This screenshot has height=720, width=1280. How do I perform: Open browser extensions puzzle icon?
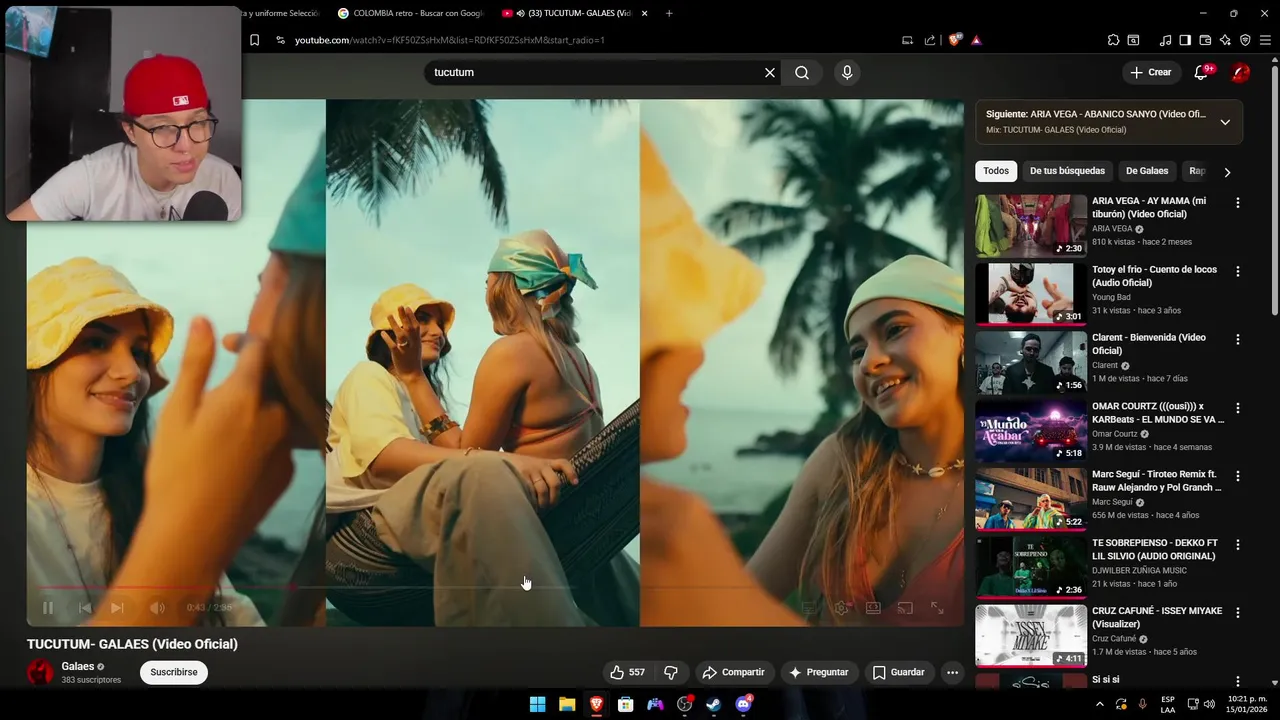tap(1113, 40)
